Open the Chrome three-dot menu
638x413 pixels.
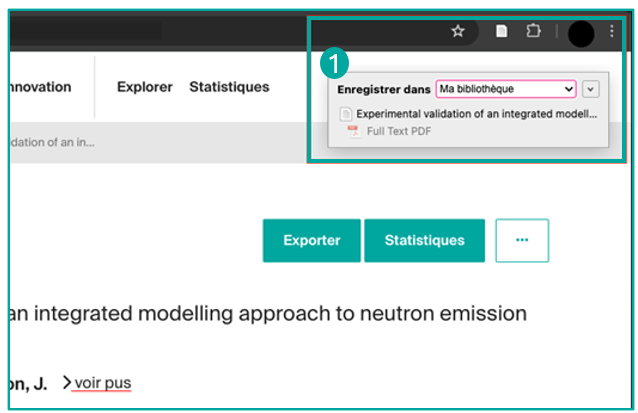612,31
